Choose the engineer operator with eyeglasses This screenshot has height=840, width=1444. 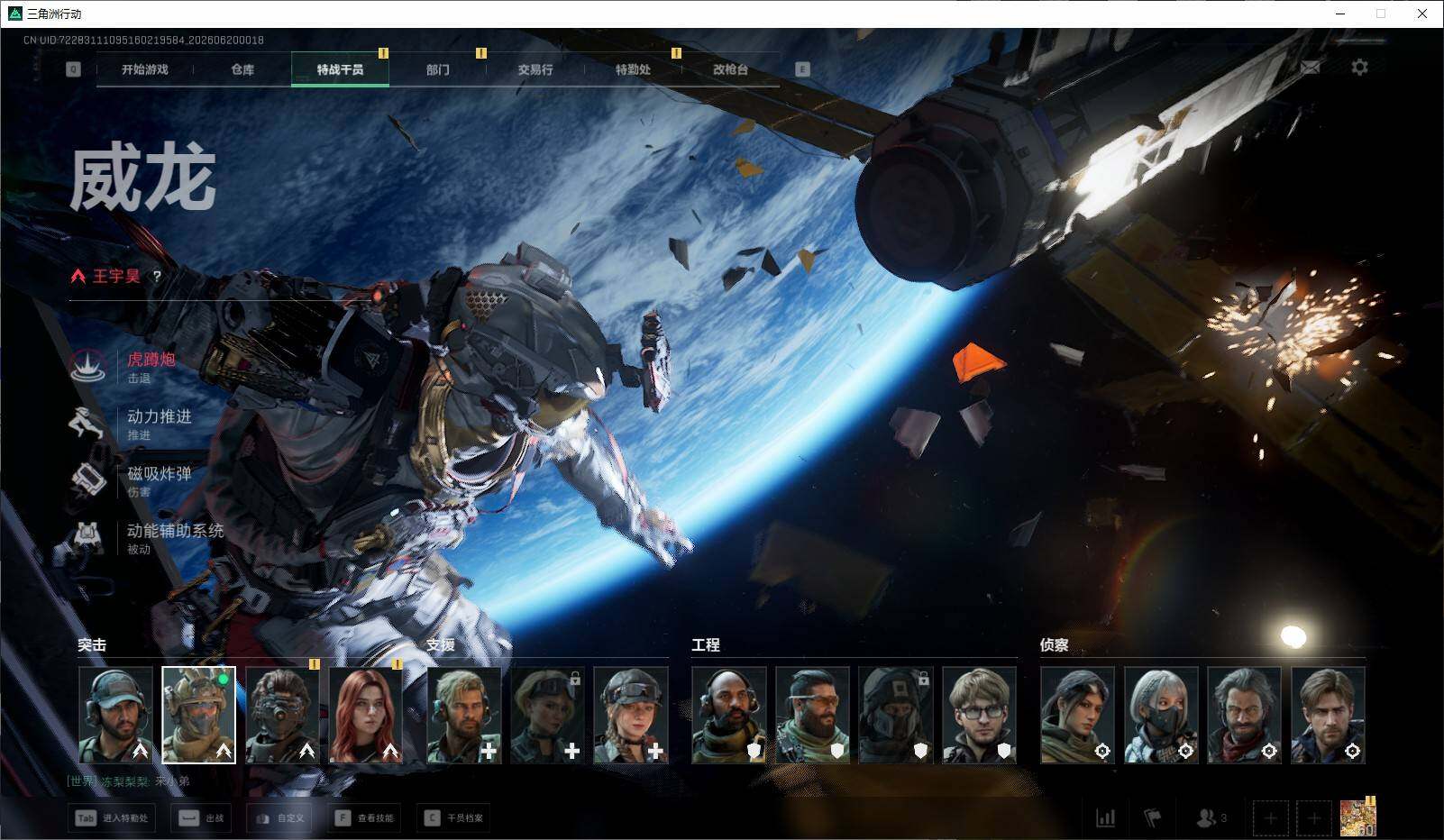click(980, 715)
